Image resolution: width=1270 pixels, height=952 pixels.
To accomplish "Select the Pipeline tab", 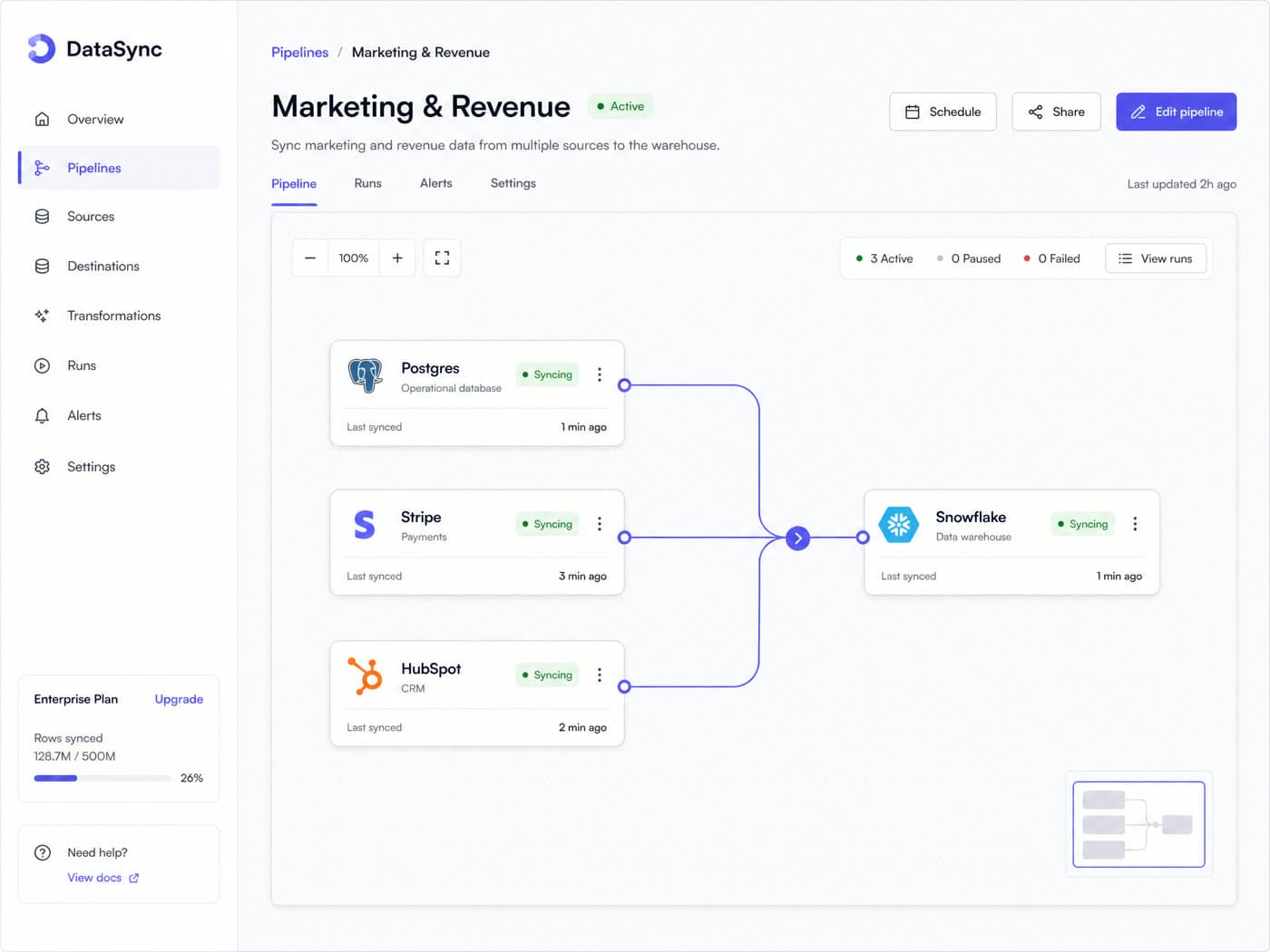I will tap(294, 183).
